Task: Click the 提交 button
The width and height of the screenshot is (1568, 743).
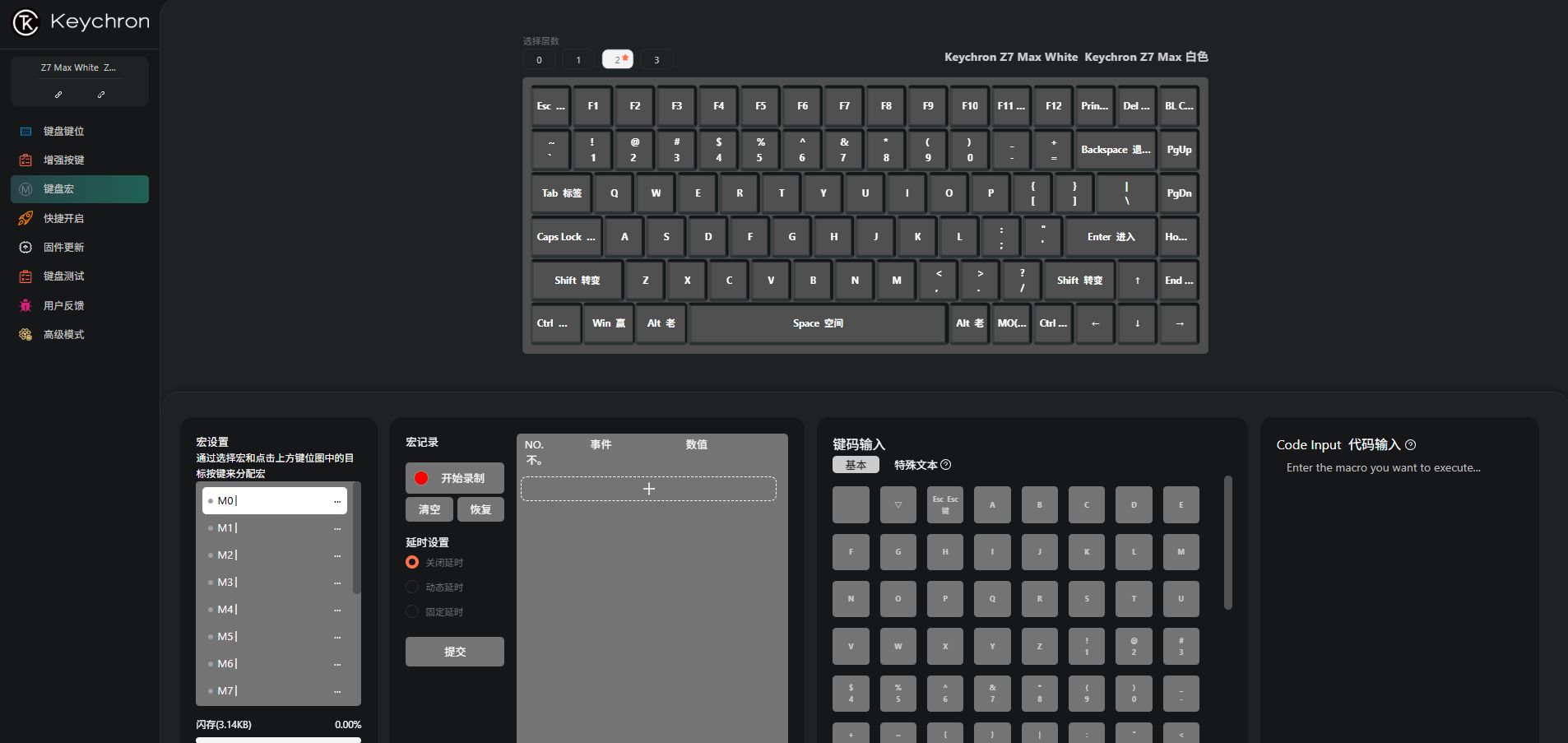Action: [x=455, y=652]
